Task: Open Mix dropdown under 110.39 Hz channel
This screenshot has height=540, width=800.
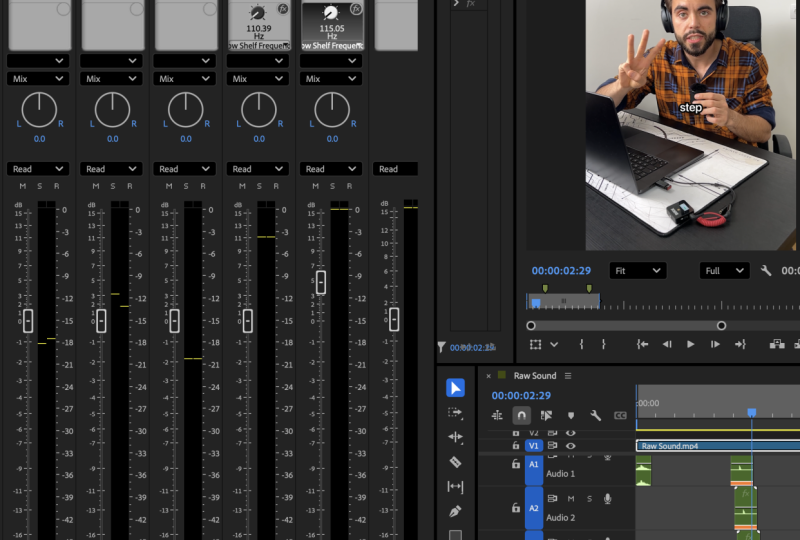Action: [x=257, y=79]
